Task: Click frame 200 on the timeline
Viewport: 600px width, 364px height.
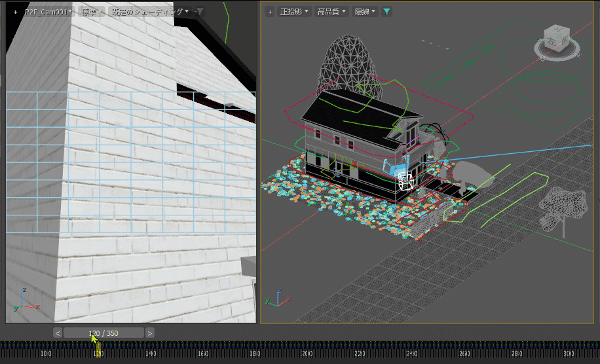Action: [307, 353]
